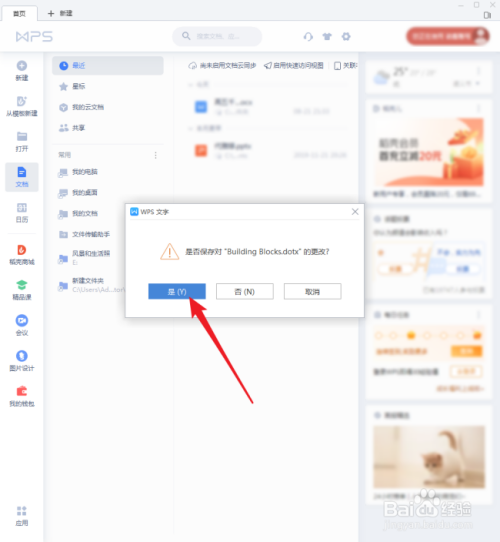This screenshot has height=542, width=500.
Task: Collapse the second file group chevron
Action: coord(190,128)
